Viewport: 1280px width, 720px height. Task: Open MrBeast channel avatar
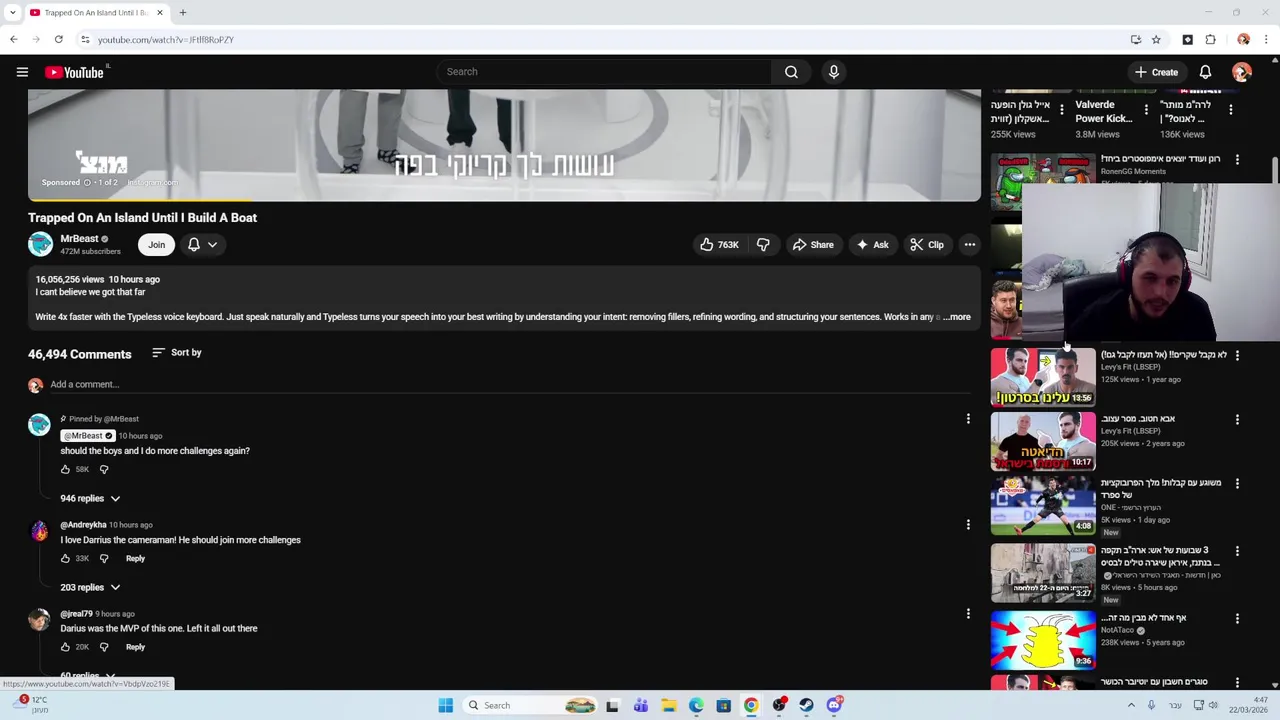point(40,244)
